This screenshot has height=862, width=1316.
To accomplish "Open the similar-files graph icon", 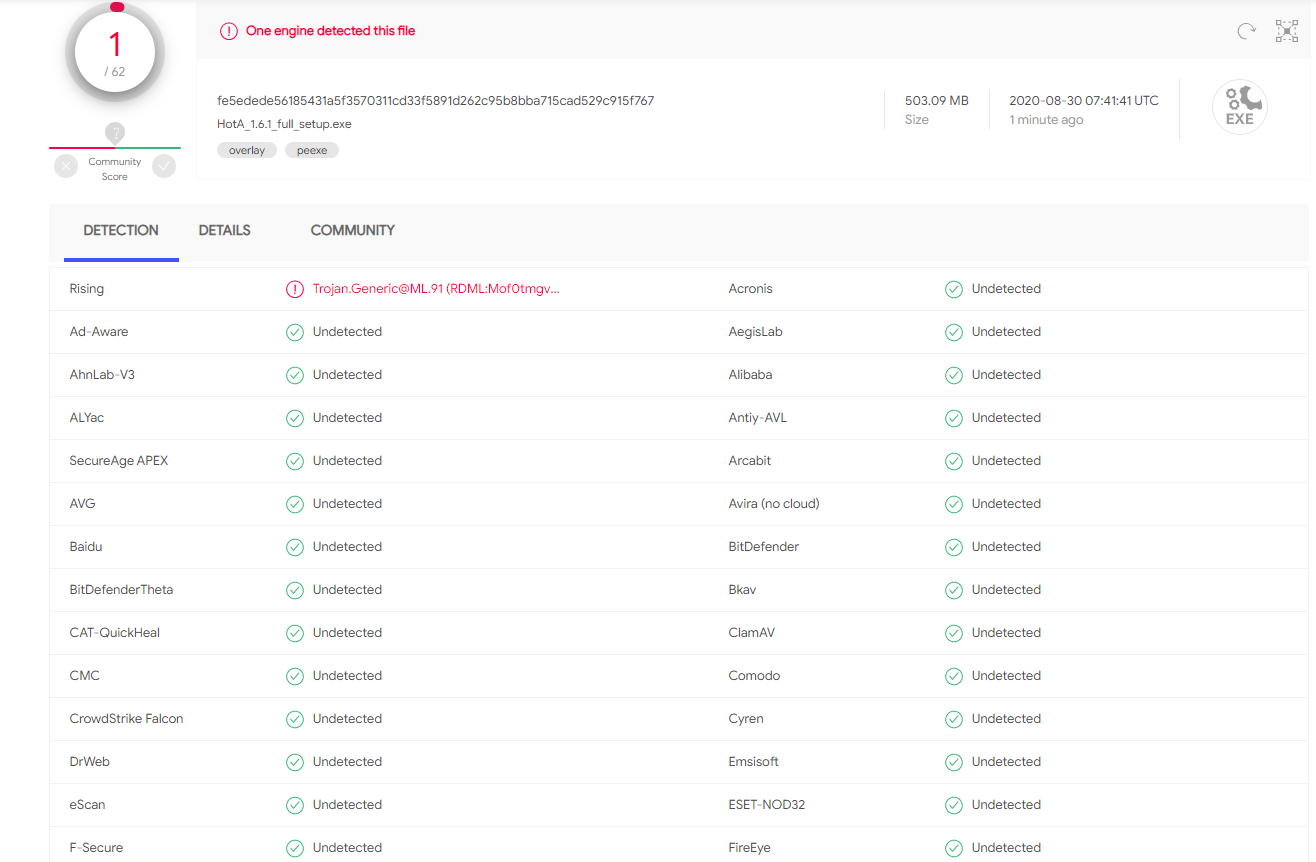I will [1287, 31].
